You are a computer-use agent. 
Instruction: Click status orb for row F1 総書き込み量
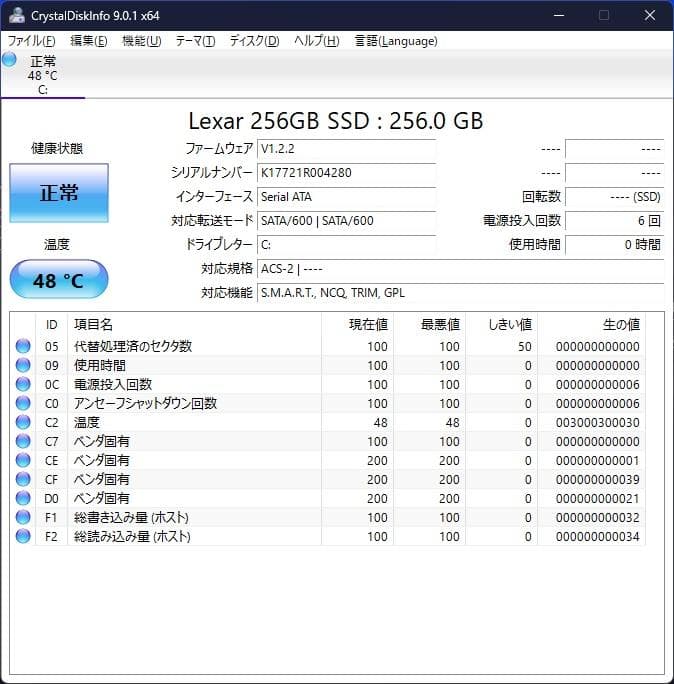coord(23,517)
